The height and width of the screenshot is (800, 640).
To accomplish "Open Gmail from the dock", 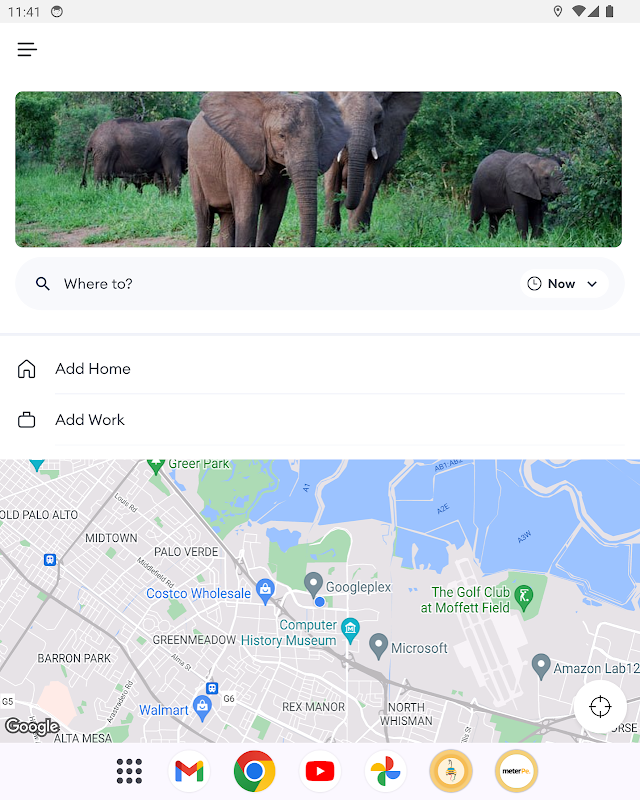I will point(189,771).
